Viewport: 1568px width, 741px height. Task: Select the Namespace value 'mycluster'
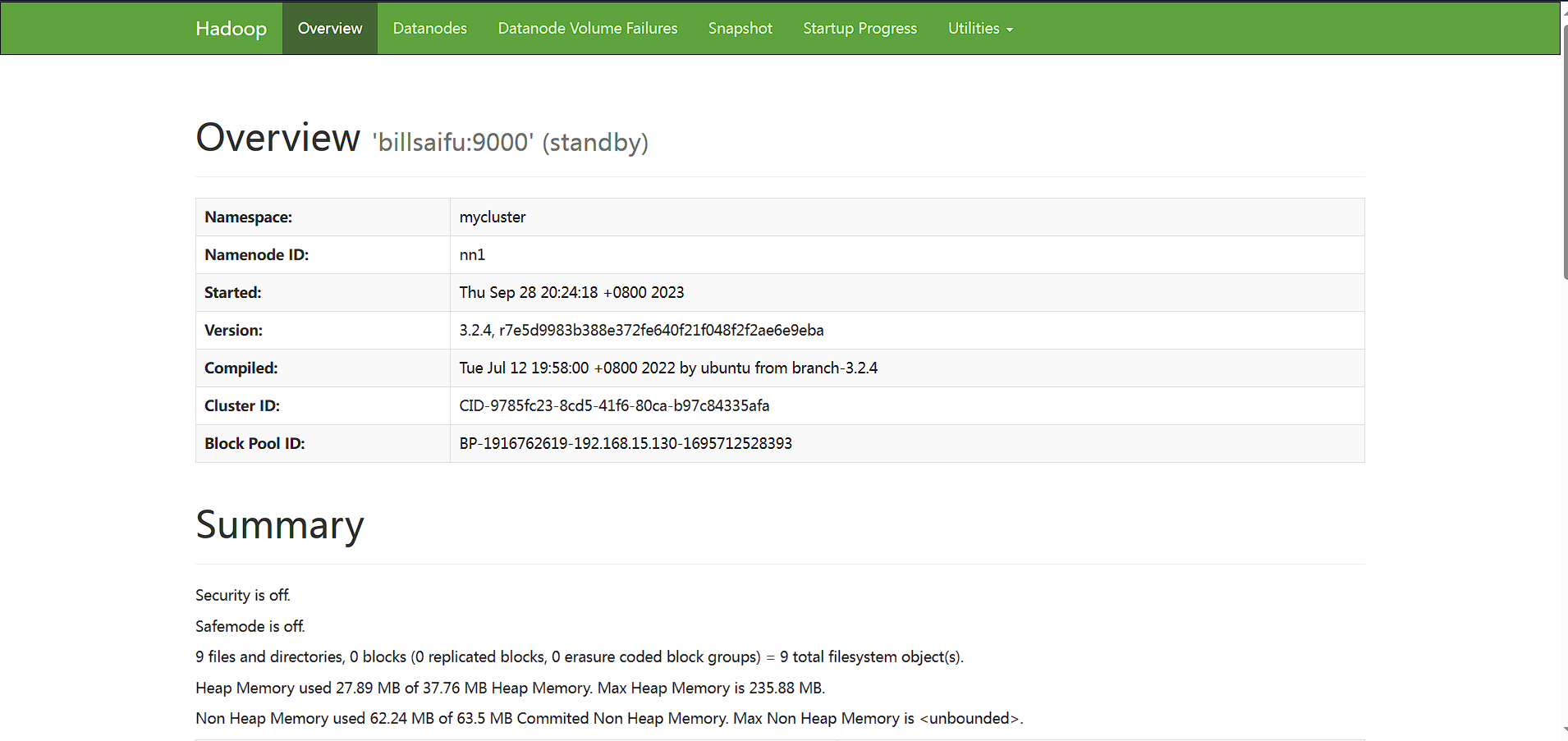(493, 217)
